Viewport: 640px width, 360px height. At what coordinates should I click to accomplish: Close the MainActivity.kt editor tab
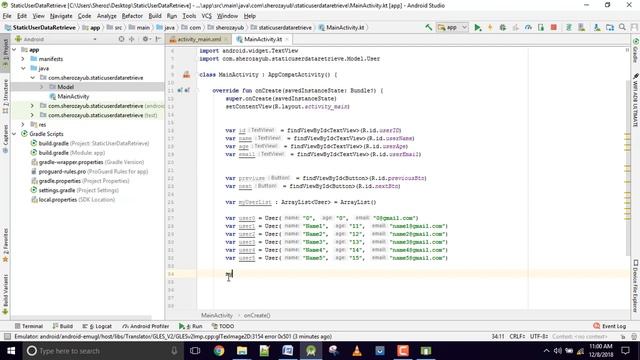(x=287, y=39)
